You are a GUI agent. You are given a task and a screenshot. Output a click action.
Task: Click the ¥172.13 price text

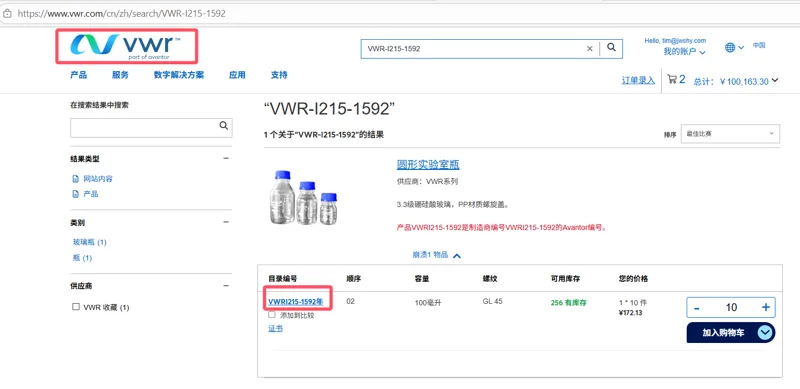[x=630, y=312]
